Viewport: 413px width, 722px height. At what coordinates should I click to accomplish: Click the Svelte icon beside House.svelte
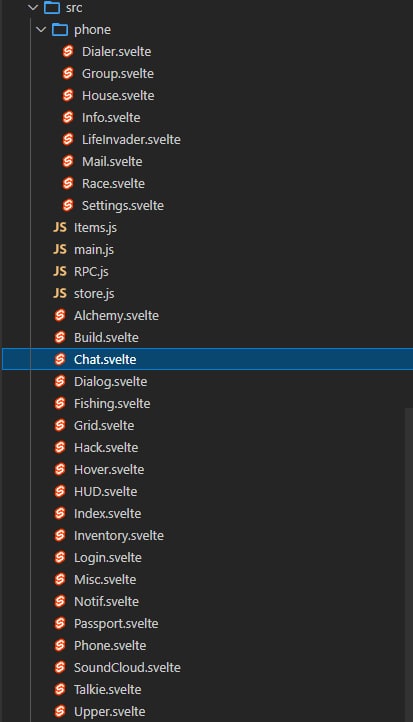[x=68, y=95]
